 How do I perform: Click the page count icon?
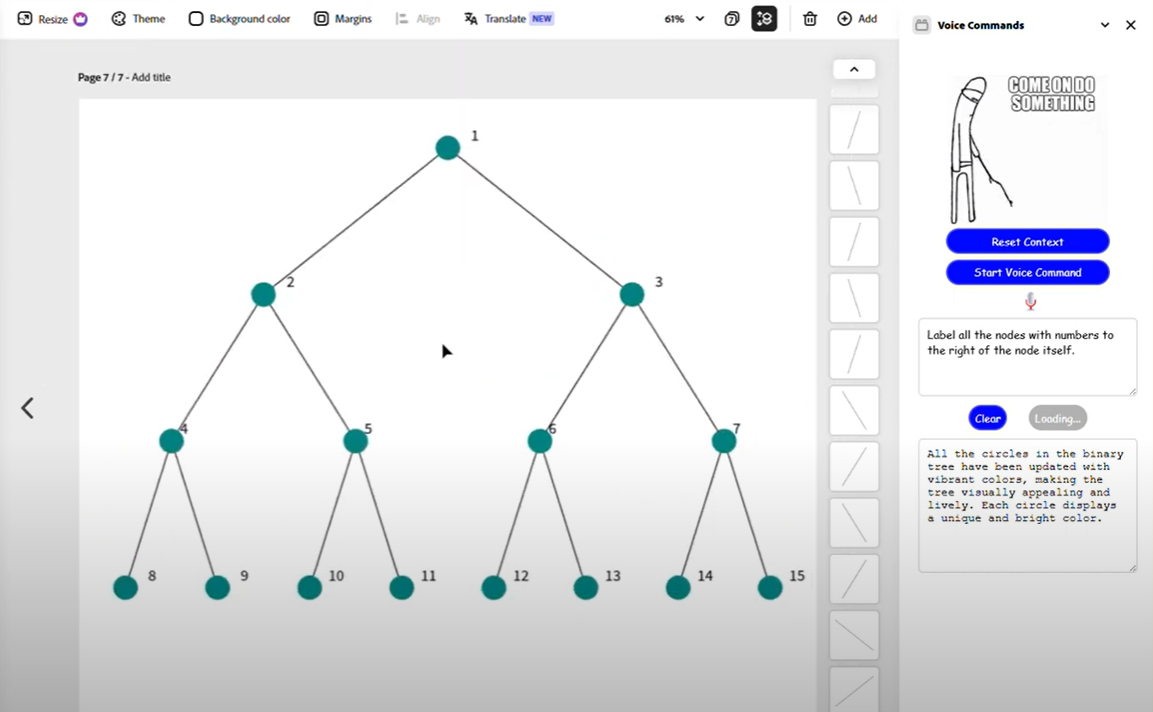coord(732,18)
